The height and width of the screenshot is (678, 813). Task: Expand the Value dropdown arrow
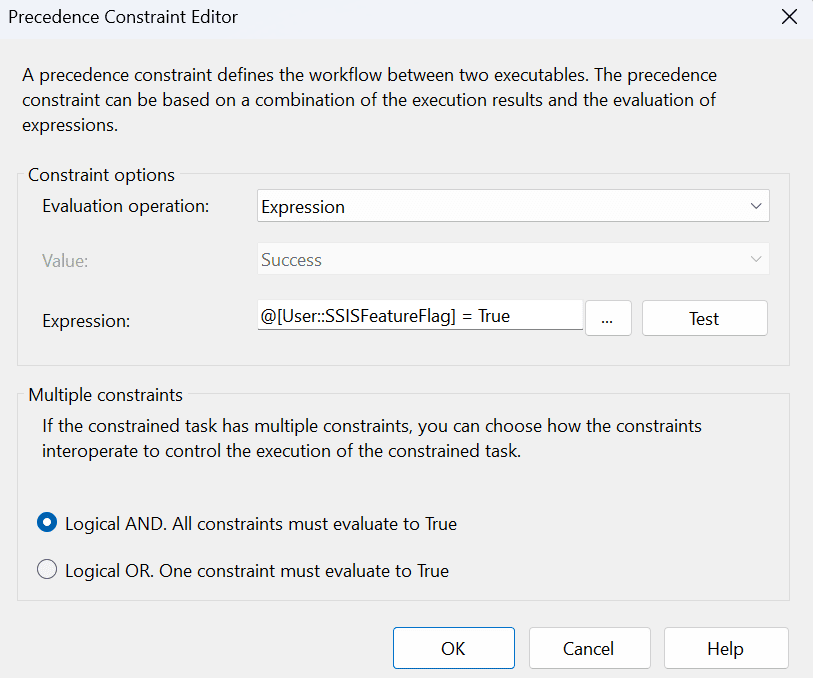756,259
